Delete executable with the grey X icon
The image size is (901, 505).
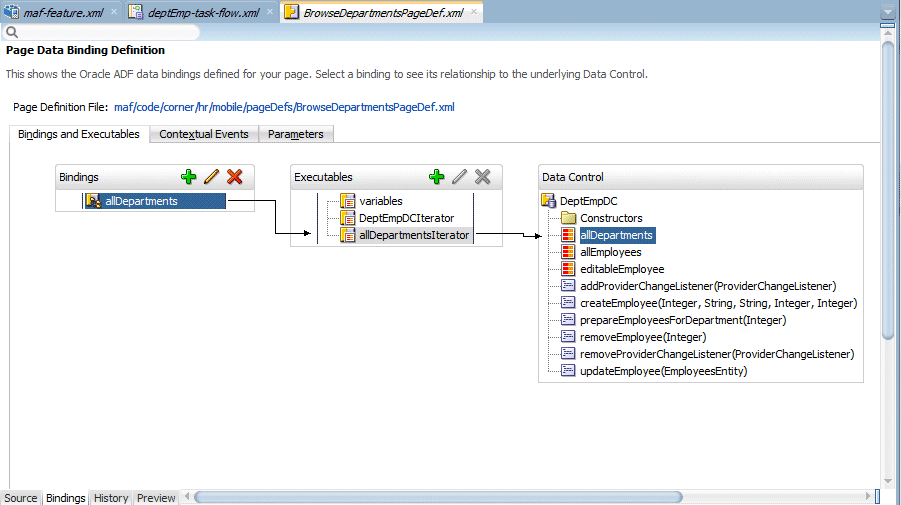(483, 177)
